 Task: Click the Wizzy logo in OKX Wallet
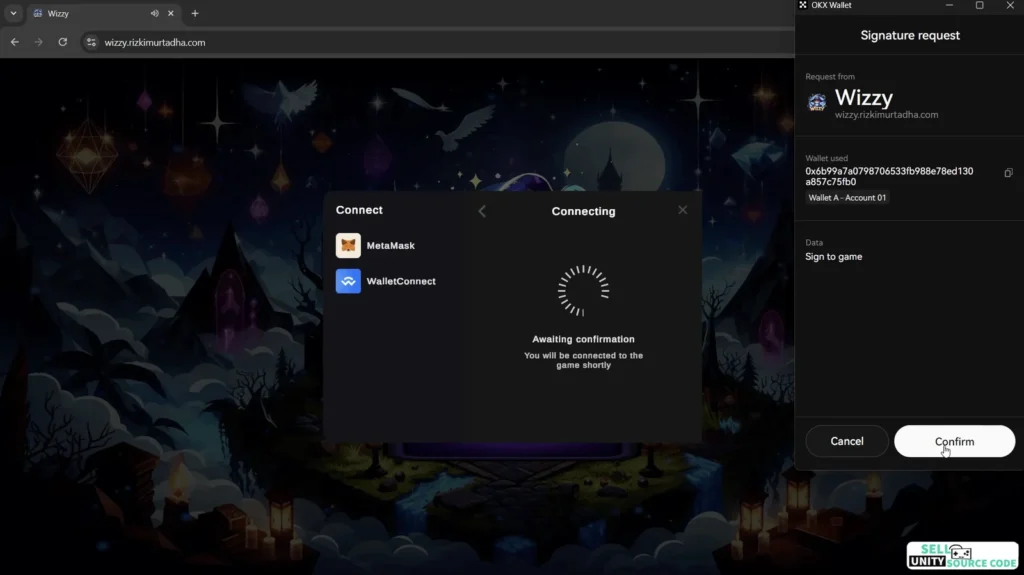[817, 102]
